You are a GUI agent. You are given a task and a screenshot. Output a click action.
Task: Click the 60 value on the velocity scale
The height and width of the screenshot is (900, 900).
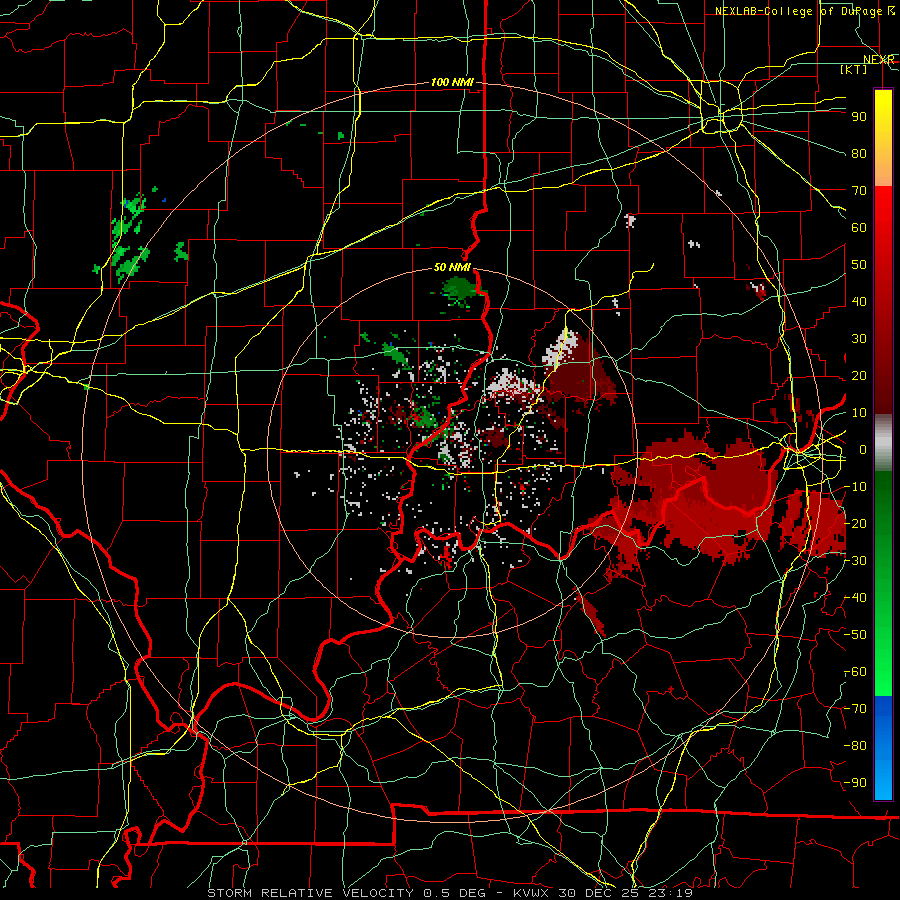(x=859, y=228)
